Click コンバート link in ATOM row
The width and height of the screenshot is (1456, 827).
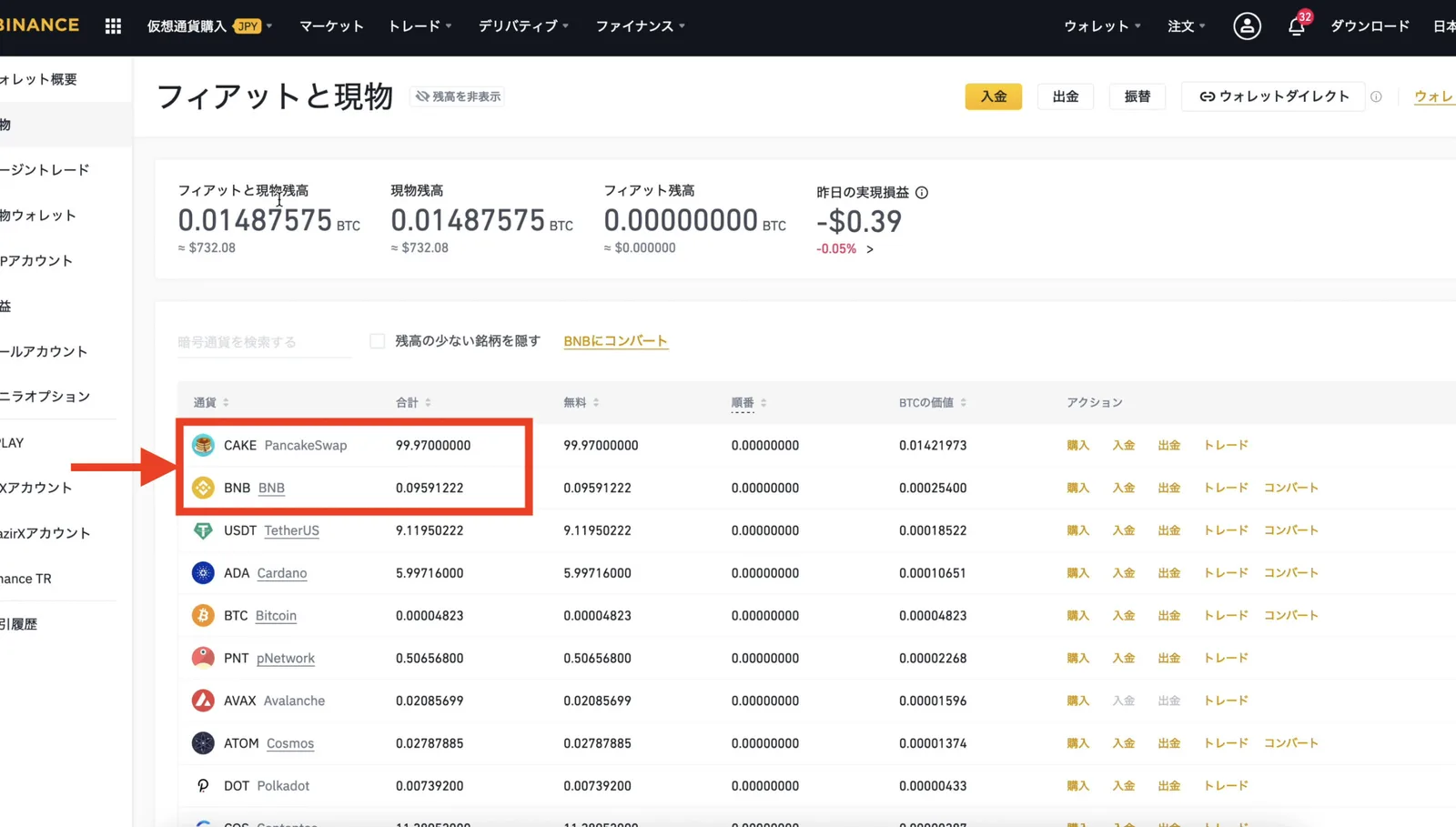point(1290,743)
